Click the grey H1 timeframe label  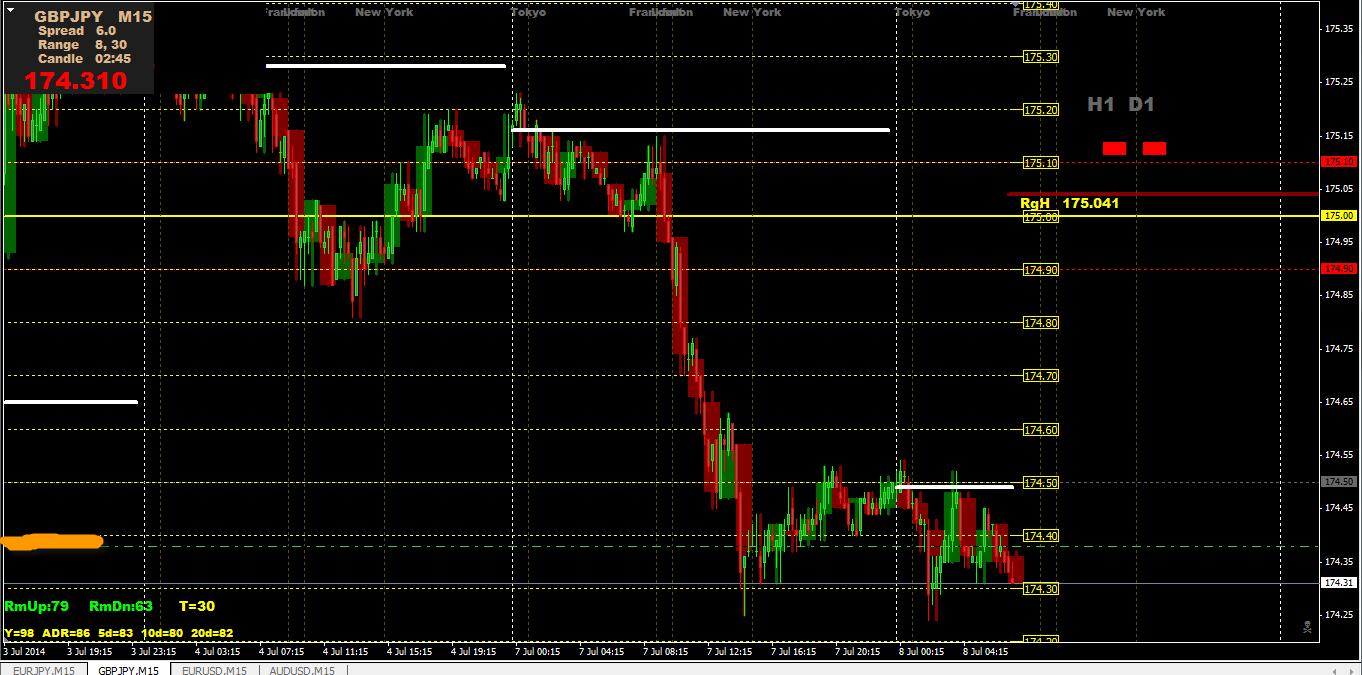tap(1101, 104)
